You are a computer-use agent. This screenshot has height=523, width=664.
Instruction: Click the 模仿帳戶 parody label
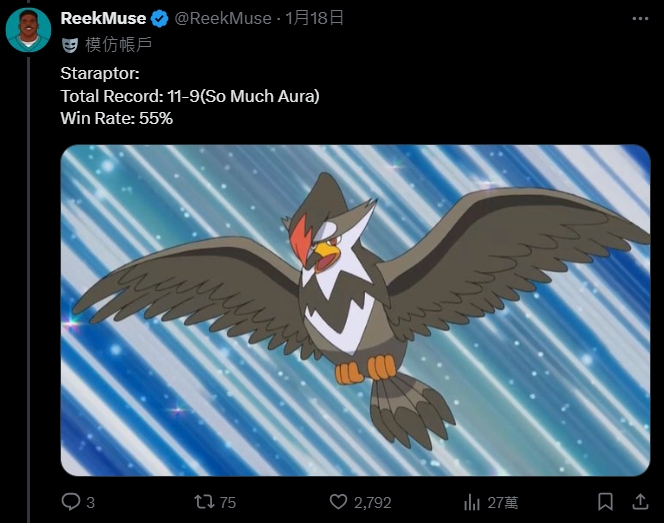tap(119, 44)
